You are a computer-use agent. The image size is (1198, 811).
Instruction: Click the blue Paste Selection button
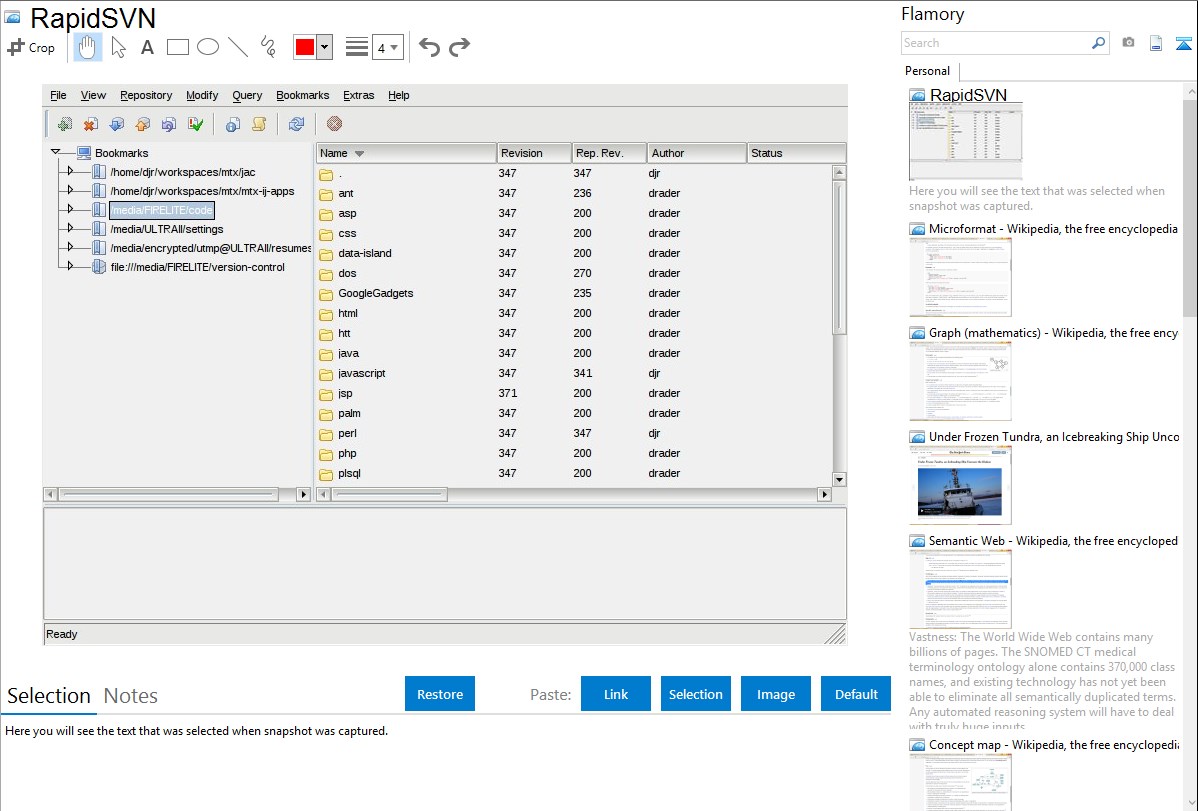click(x=695, y=694)
